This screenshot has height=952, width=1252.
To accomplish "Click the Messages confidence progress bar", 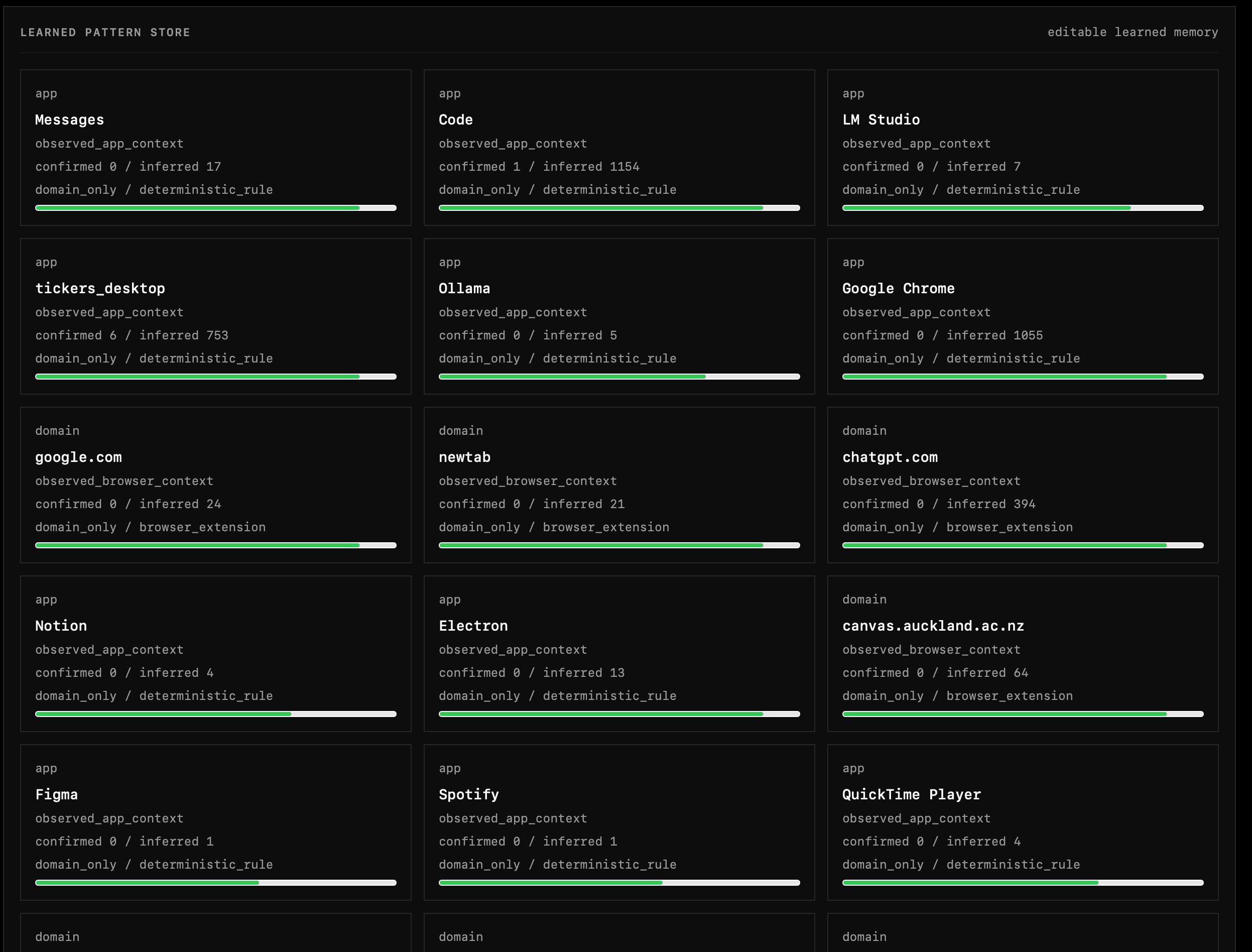I will (x=215, y=208).
